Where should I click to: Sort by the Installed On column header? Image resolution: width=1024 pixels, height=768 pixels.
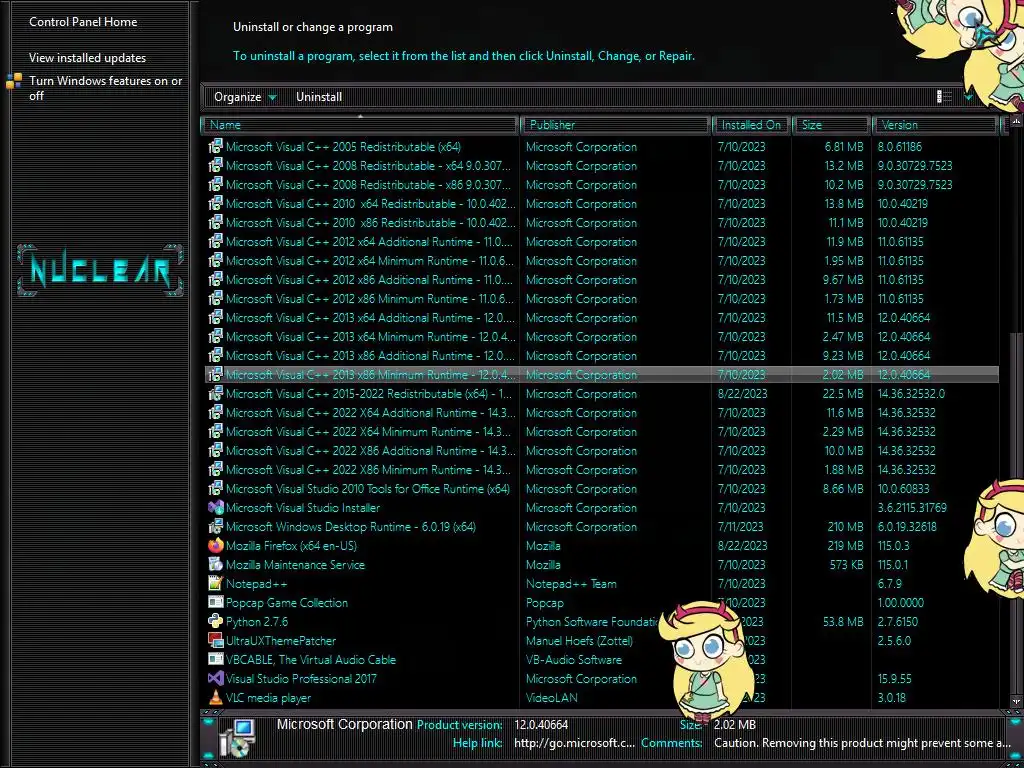[751, 124]
